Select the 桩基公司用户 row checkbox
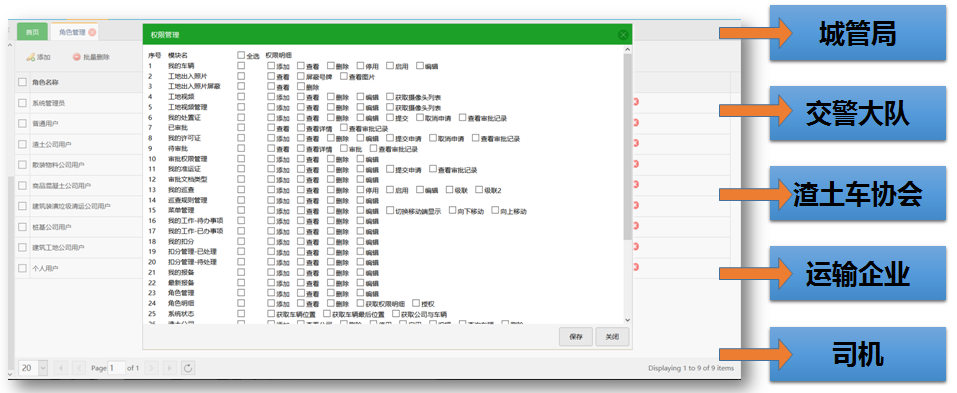This screenshot has width=957, height=393. [22, 226]
